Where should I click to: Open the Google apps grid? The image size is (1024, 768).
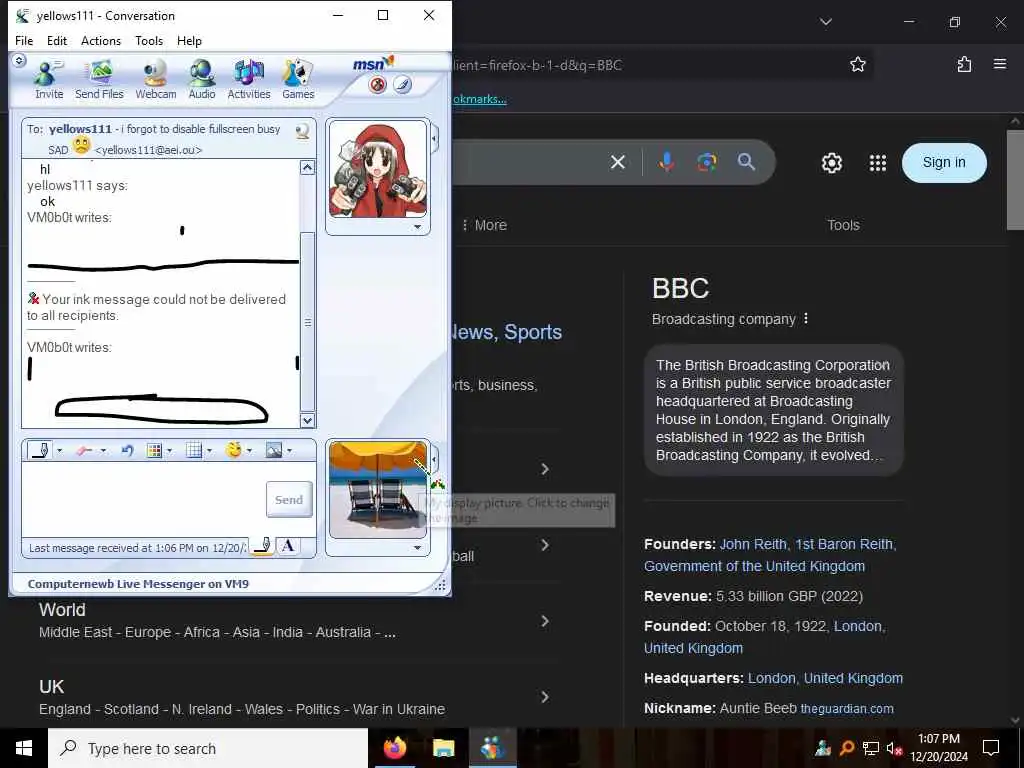tap(878, 163)
